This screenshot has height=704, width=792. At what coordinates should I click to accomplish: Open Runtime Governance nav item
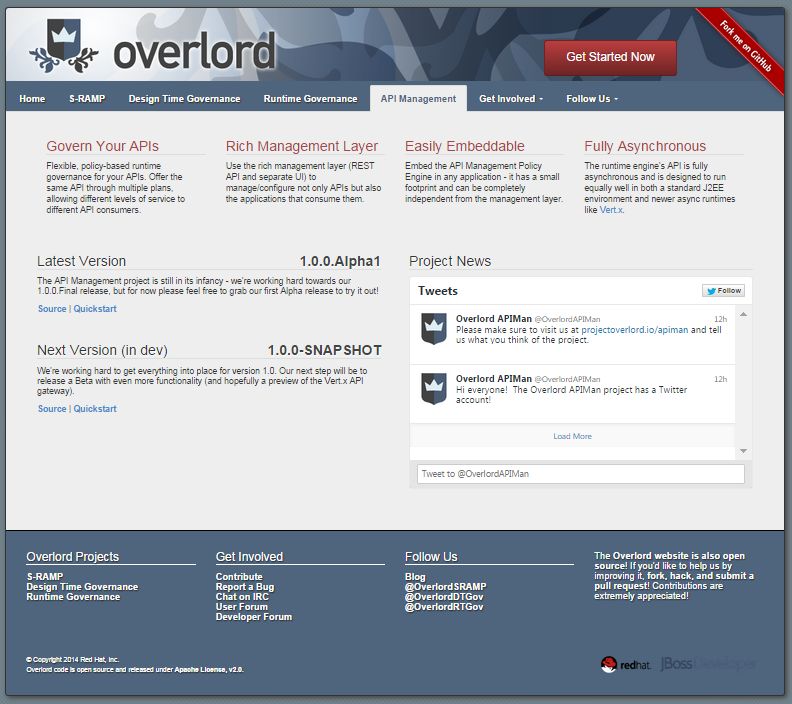[310, 99]
